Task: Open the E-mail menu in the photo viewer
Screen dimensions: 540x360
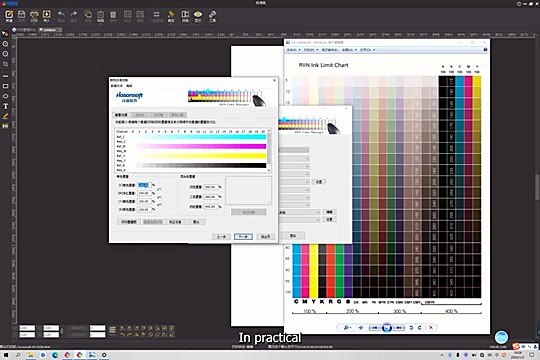Action: coord(330,50)
